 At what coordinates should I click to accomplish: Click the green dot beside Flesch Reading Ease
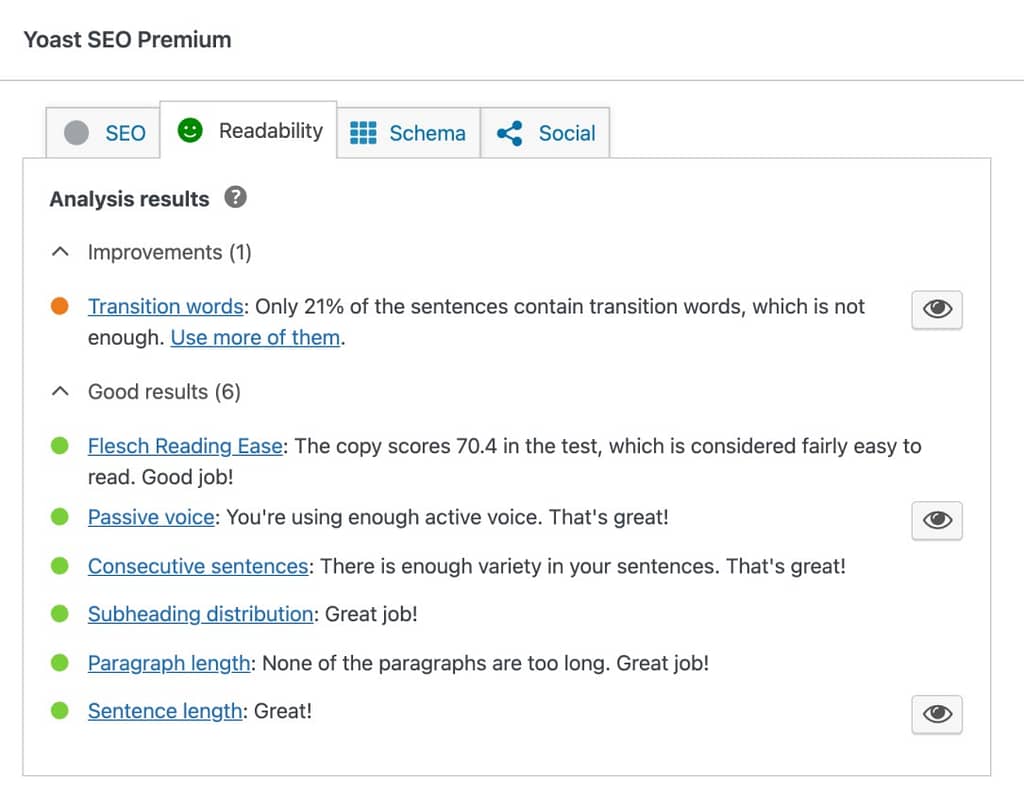[59, 445]
